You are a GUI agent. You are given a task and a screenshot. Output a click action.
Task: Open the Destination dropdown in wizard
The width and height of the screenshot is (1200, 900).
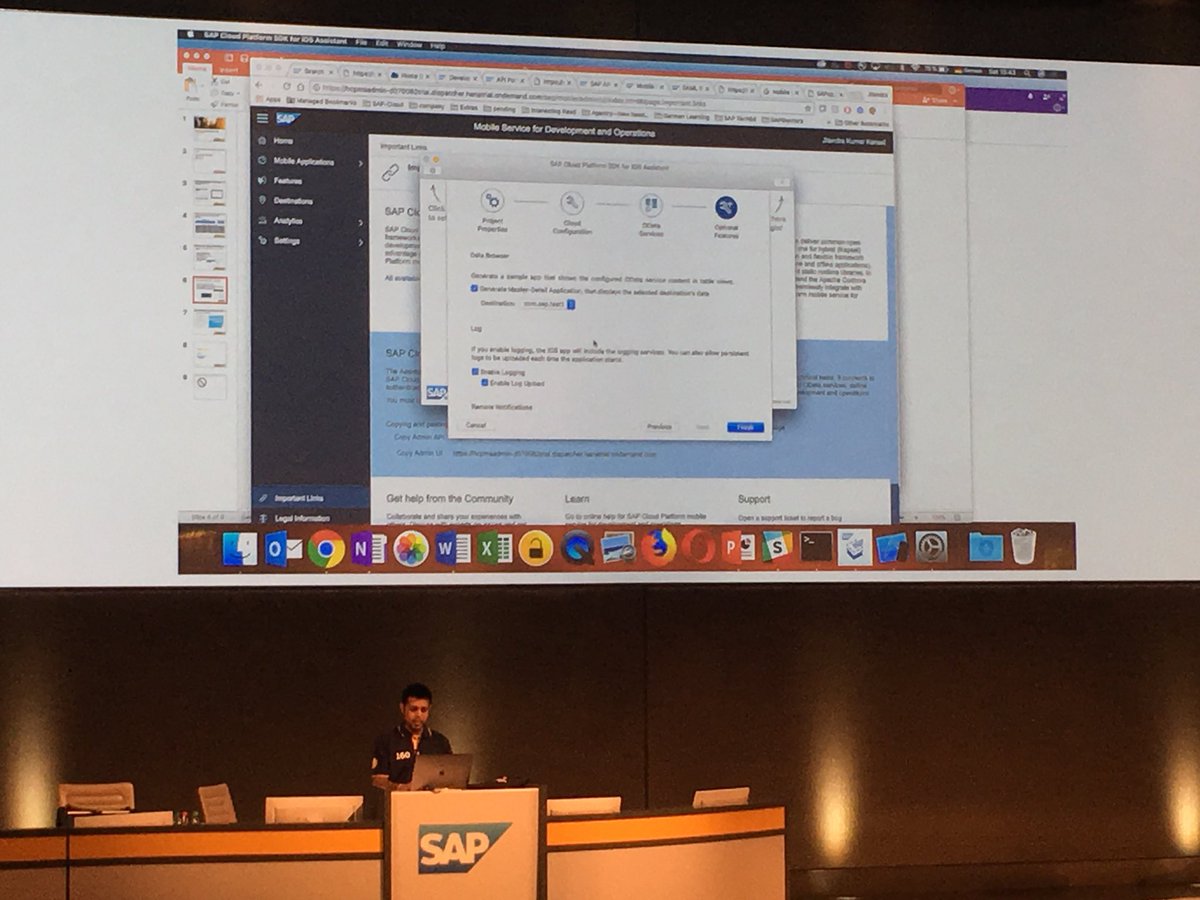548,303
